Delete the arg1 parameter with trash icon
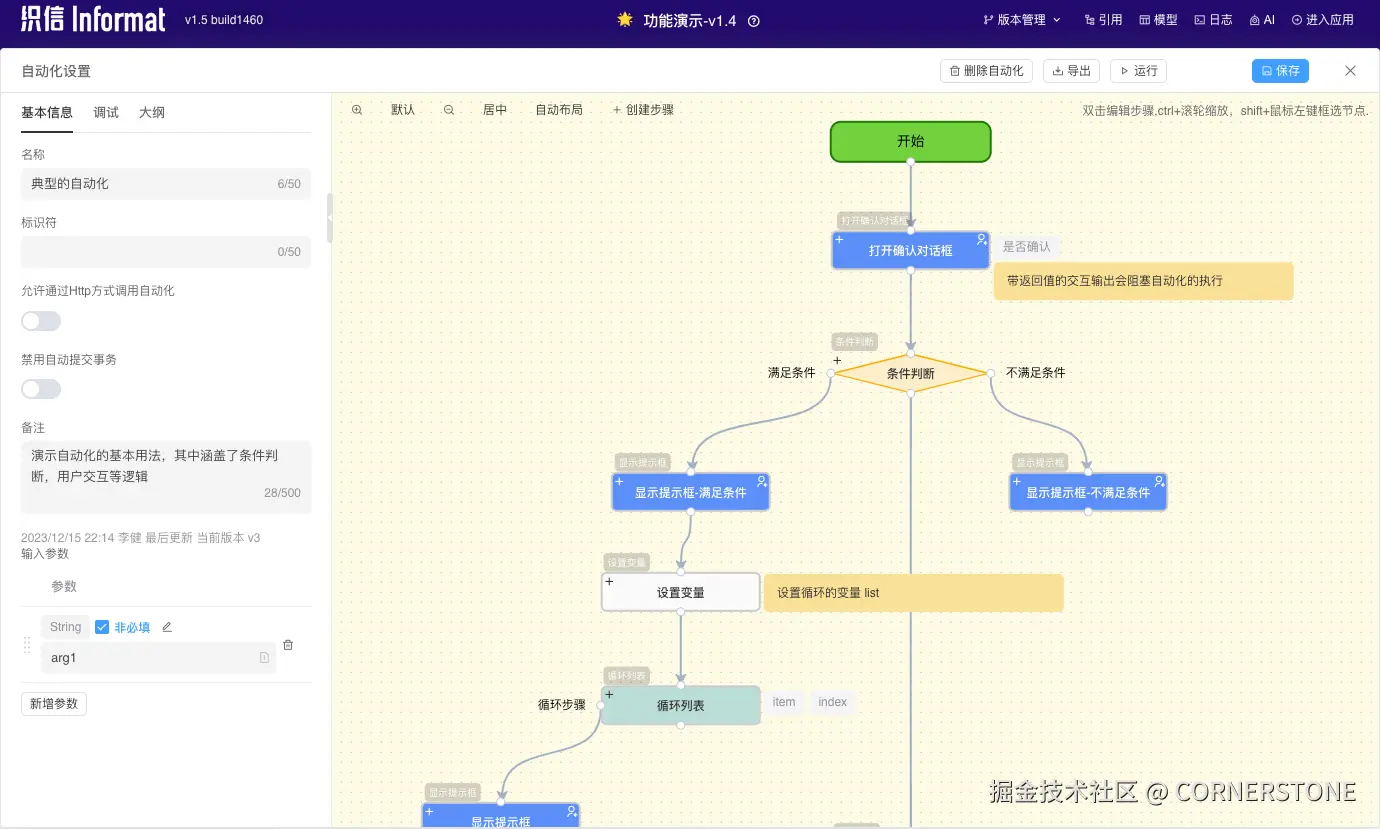The width and height of the screenshot is (1380, 829). 288,645
